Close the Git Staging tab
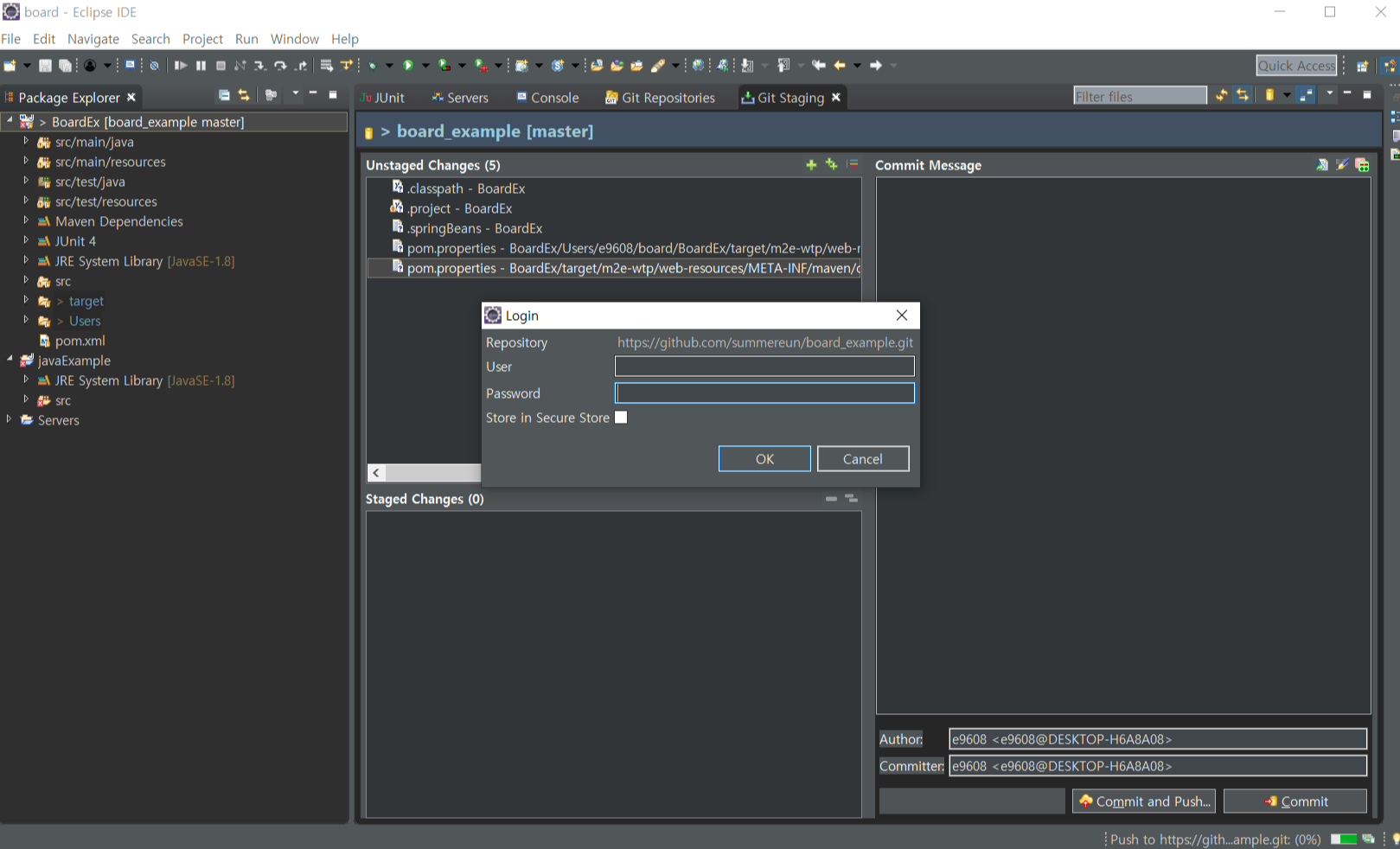This screenshot has height=849, width=1400. 836,98
